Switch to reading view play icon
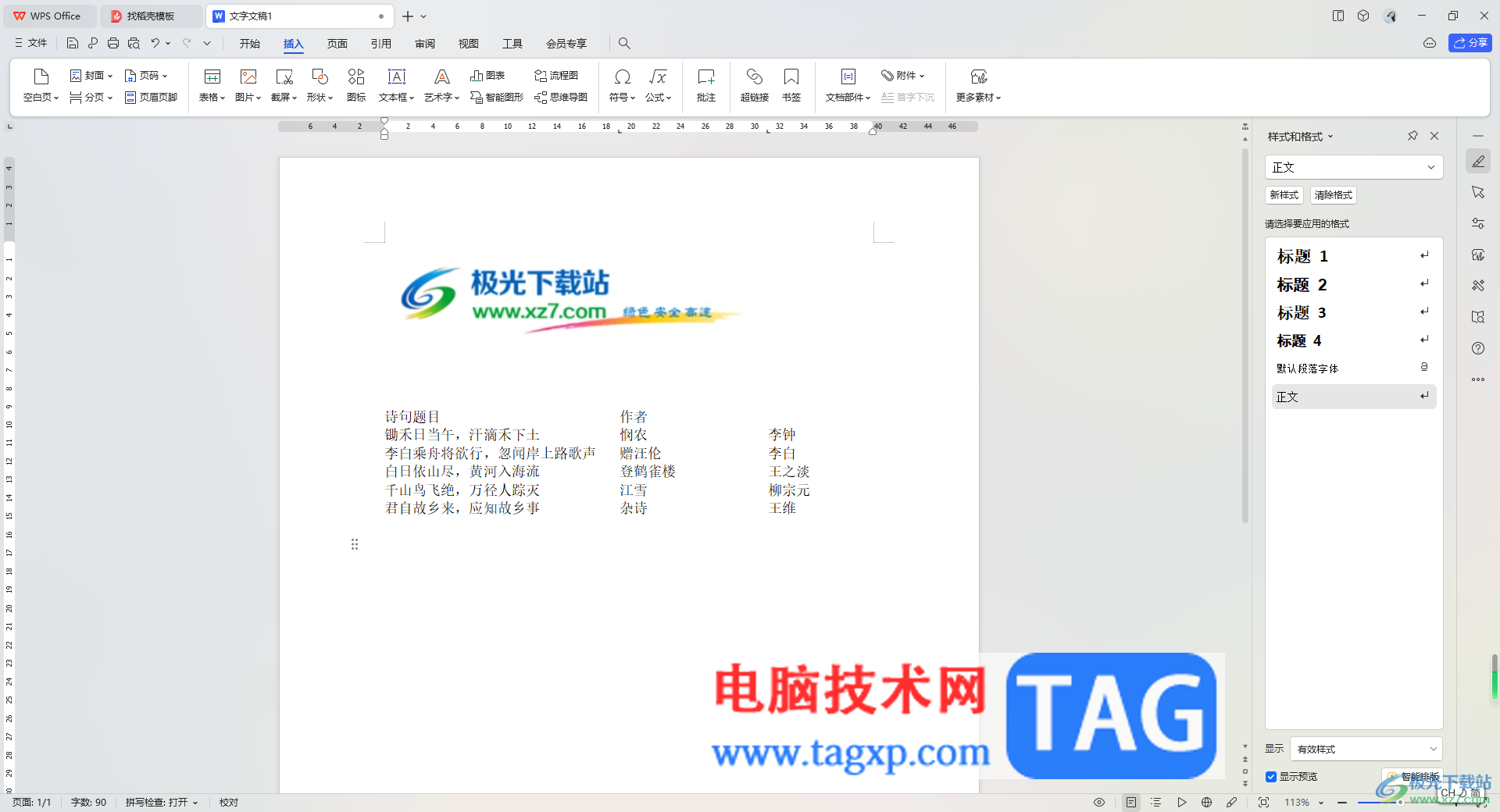 [x=1182, y=803]
